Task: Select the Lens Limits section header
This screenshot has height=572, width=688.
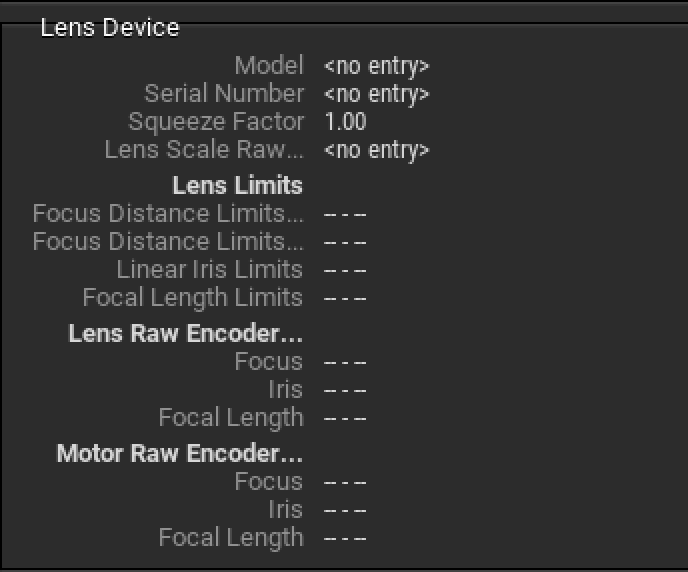Action: coord(237,185)
